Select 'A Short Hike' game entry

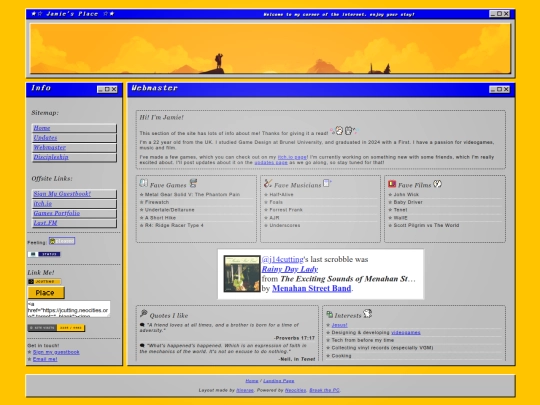(x=160, y=218)
